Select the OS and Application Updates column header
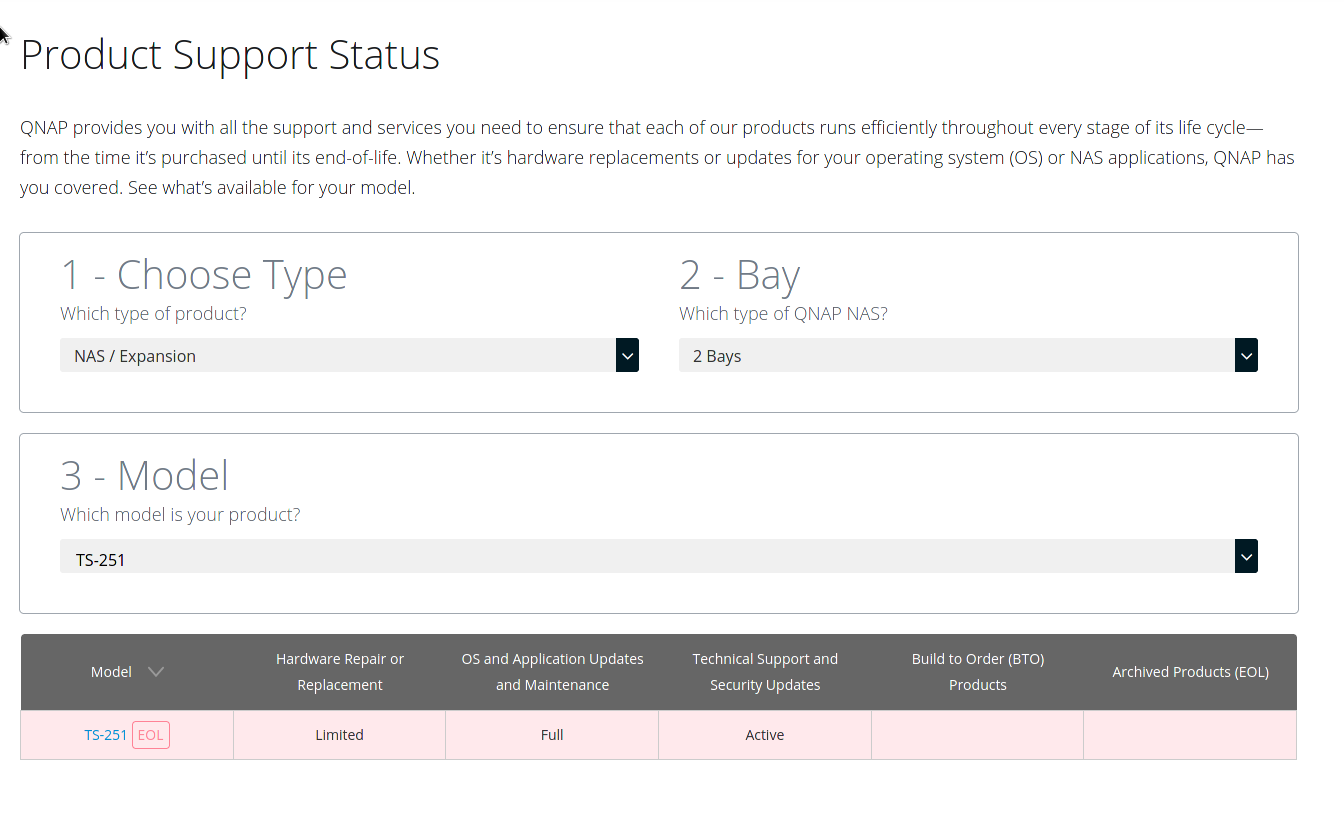Viewport: 1344px width, 814px height. (x=552, y=672)
